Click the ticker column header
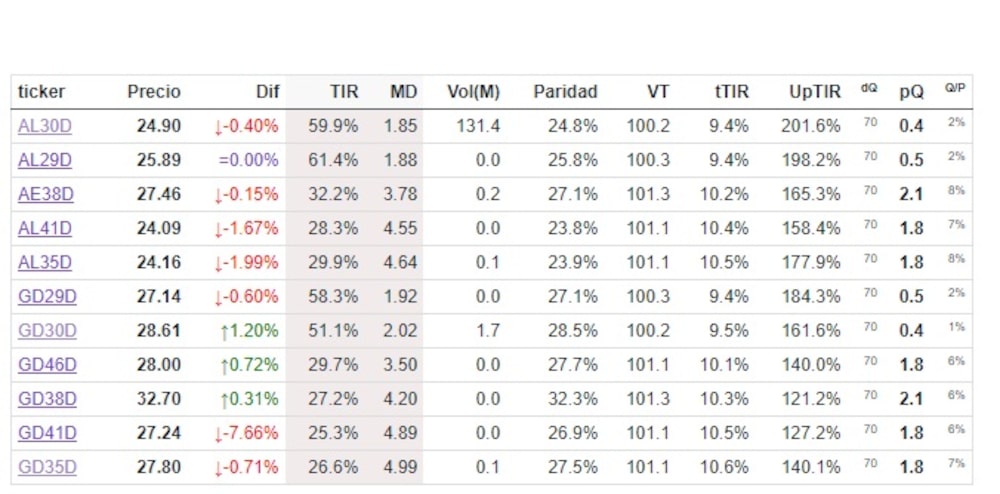 [x=41, y=92]
